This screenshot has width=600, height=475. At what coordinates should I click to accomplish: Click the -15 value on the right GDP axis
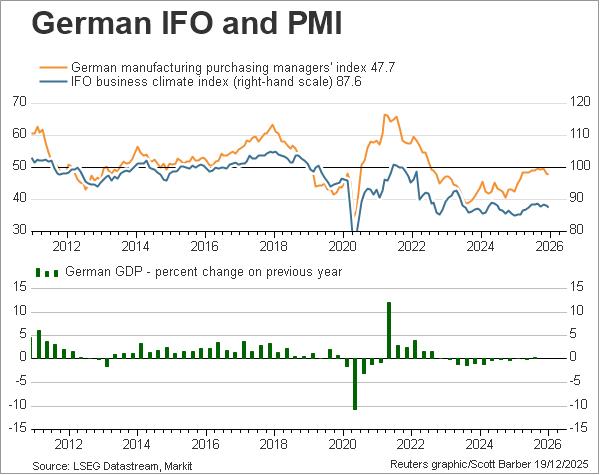click(577, 429)
